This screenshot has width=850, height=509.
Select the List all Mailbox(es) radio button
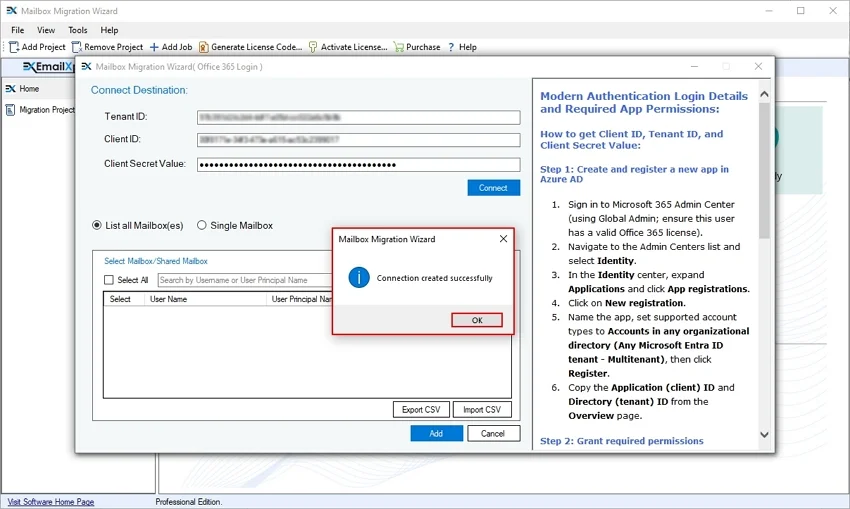click(x=97, y=225)
